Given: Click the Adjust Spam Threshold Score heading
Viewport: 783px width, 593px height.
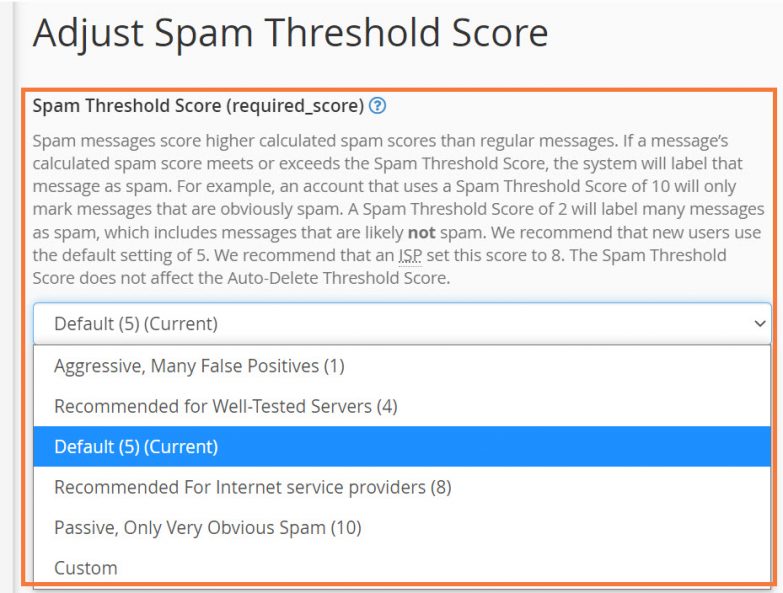Looking at the screenshot, I should [290, 34].
